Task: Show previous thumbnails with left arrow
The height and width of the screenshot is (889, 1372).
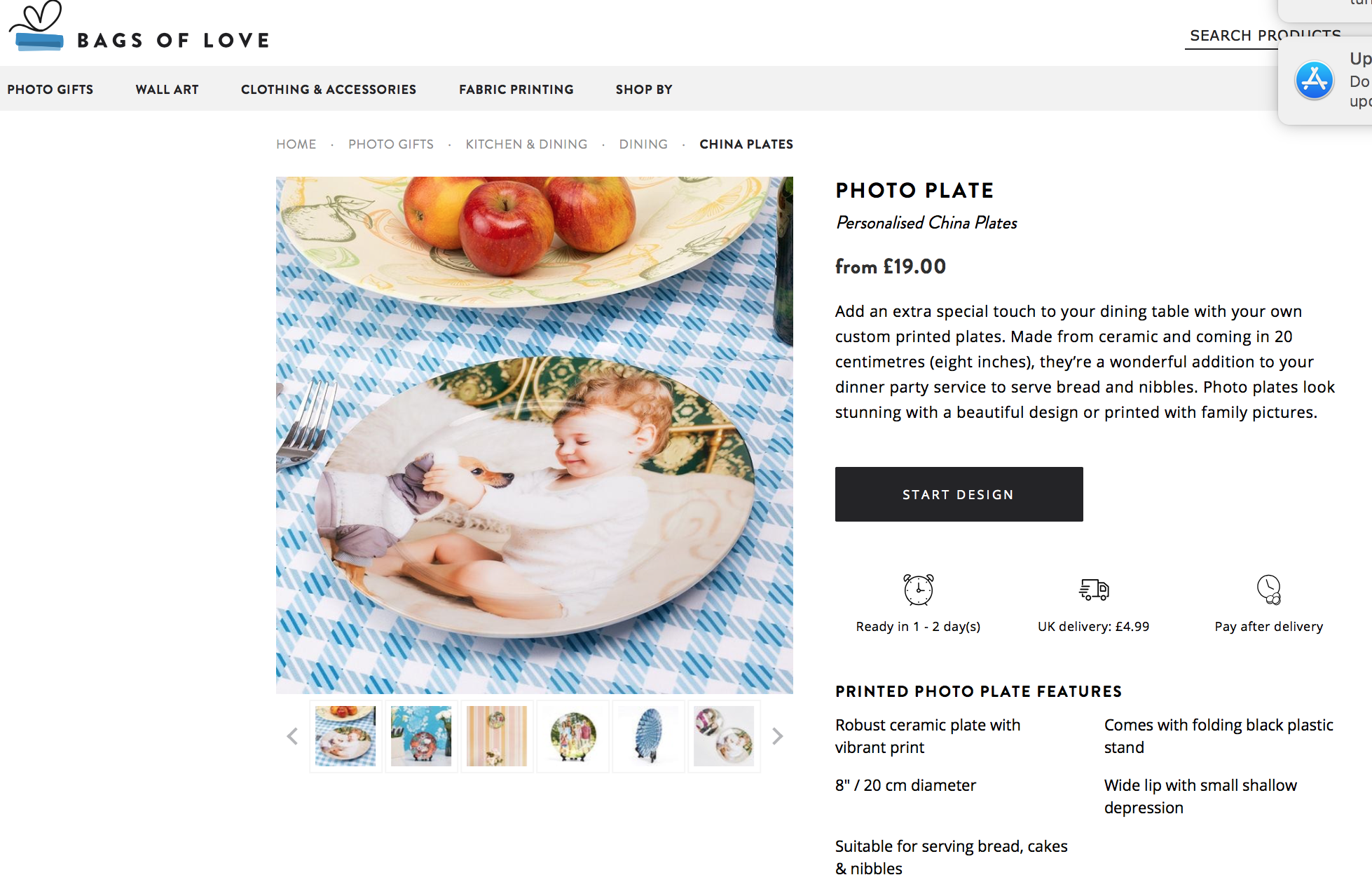Action: [292, 736]
